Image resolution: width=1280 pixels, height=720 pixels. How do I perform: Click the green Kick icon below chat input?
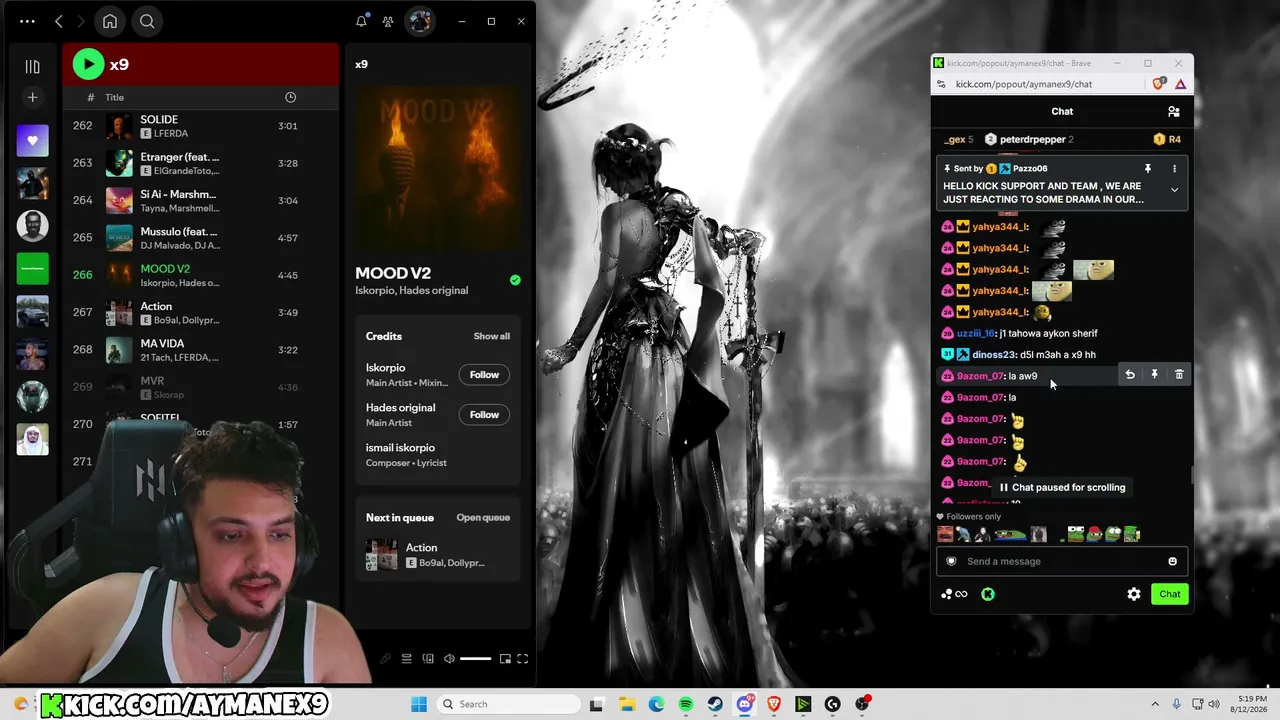[988, 594]
